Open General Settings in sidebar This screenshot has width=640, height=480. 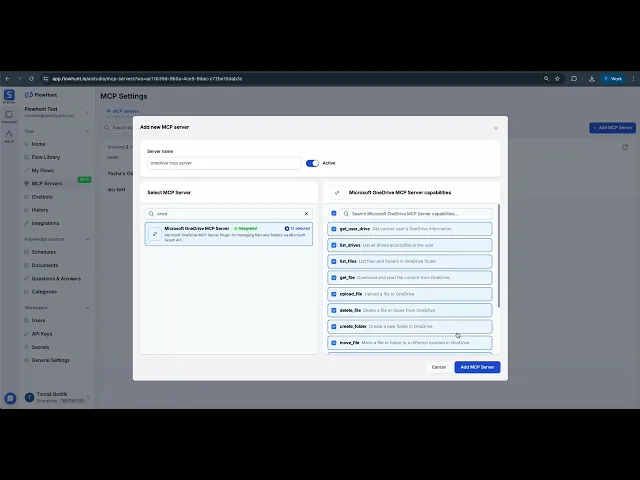coord(51,360)
